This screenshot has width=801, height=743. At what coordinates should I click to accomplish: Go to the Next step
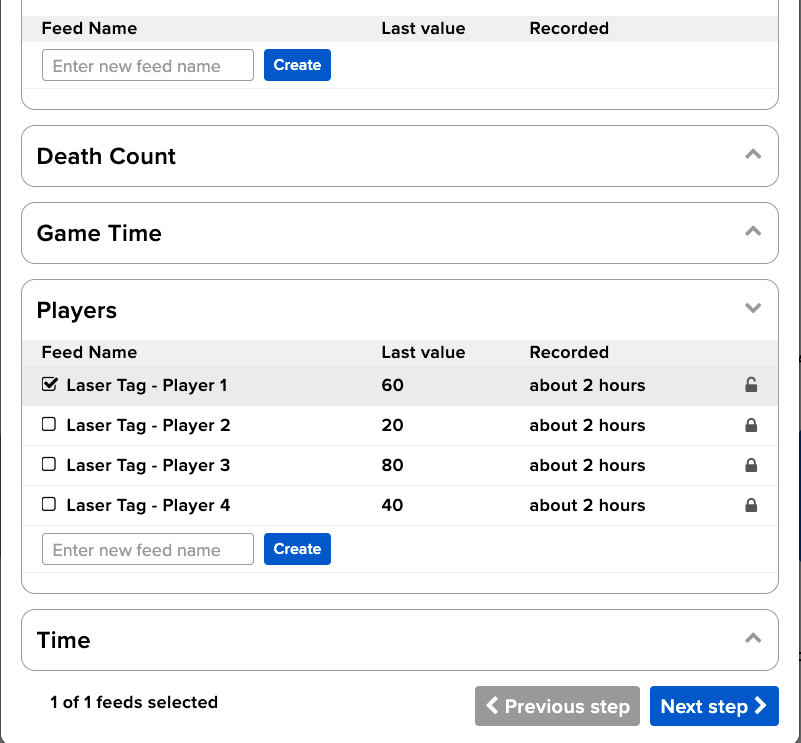(x=713, y=706)
